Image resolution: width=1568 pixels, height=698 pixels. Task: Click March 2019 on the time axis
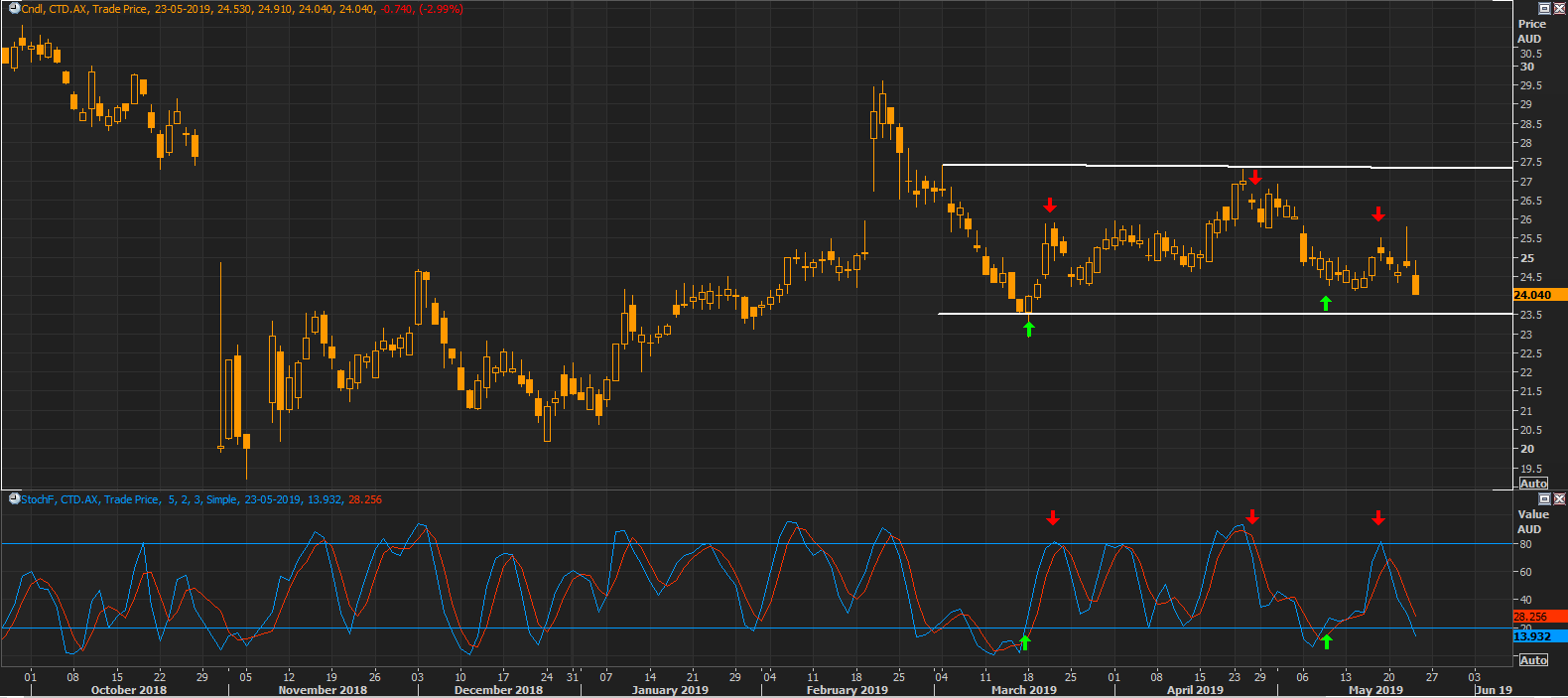pos(1024,690)
